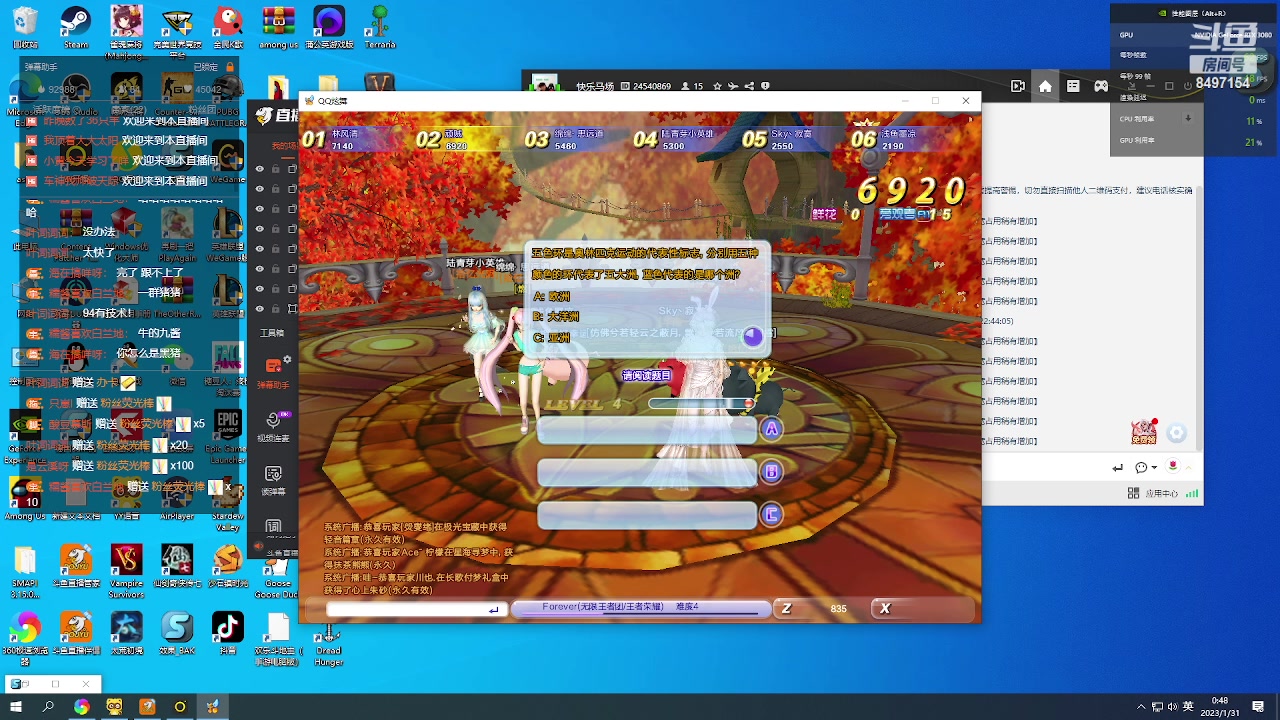The width and height of the screenshot is (1280, 720).
Task: Expand the arrow next to the flower gift icon
Action: tap(1188, 468)
